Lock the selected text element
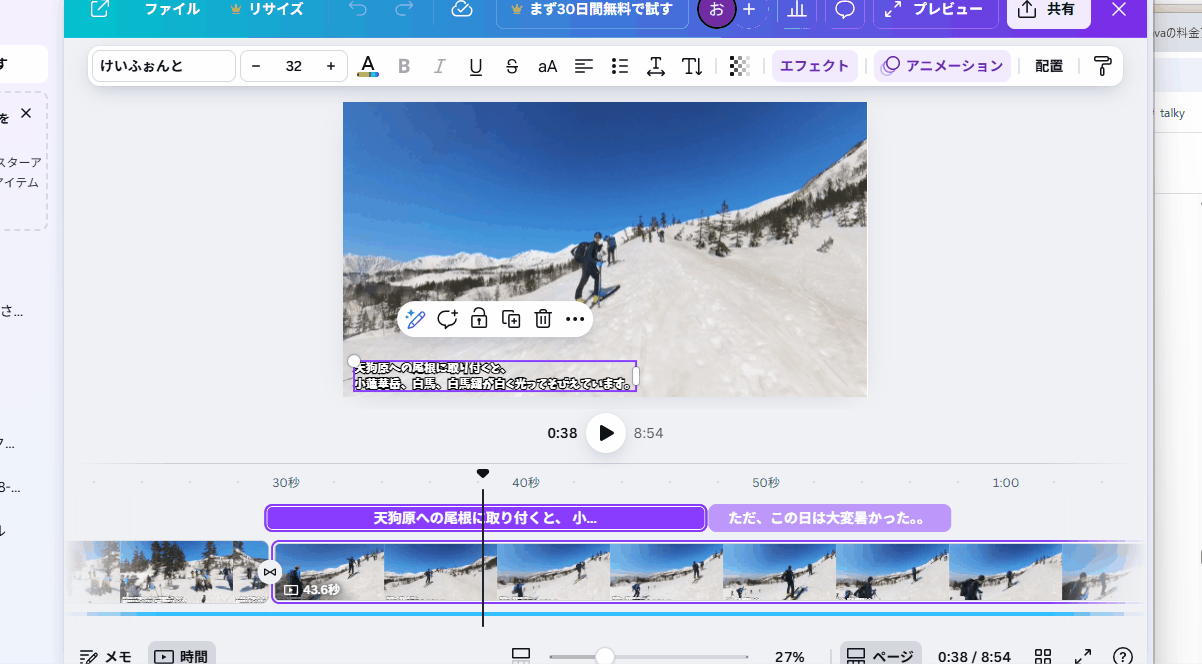The height and width of the screenshot is (664, 1202). point(479,319)
